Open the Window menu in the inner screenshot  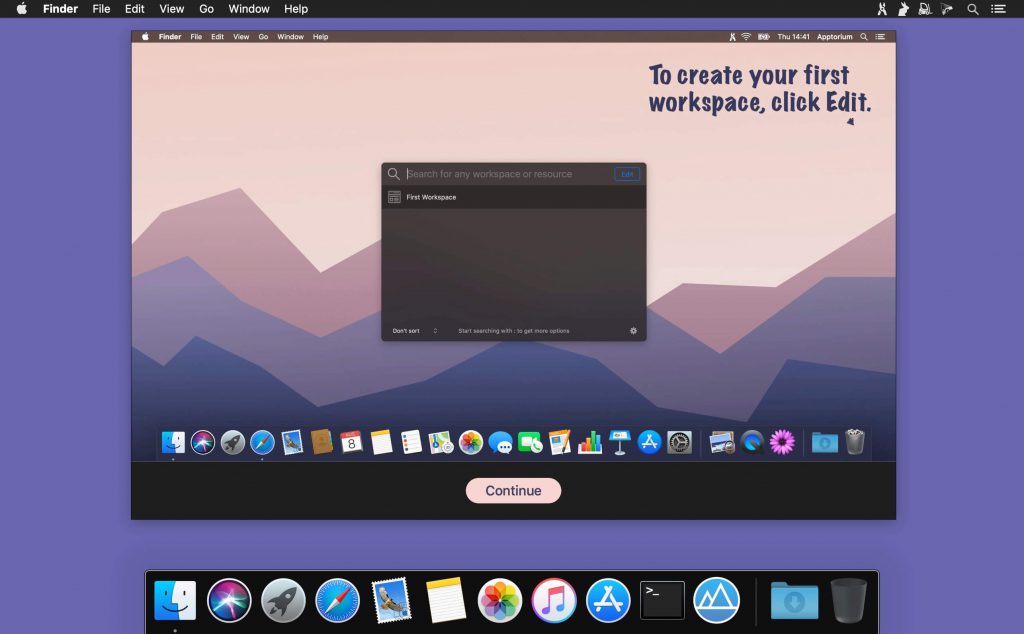click(x=290, y=36)
